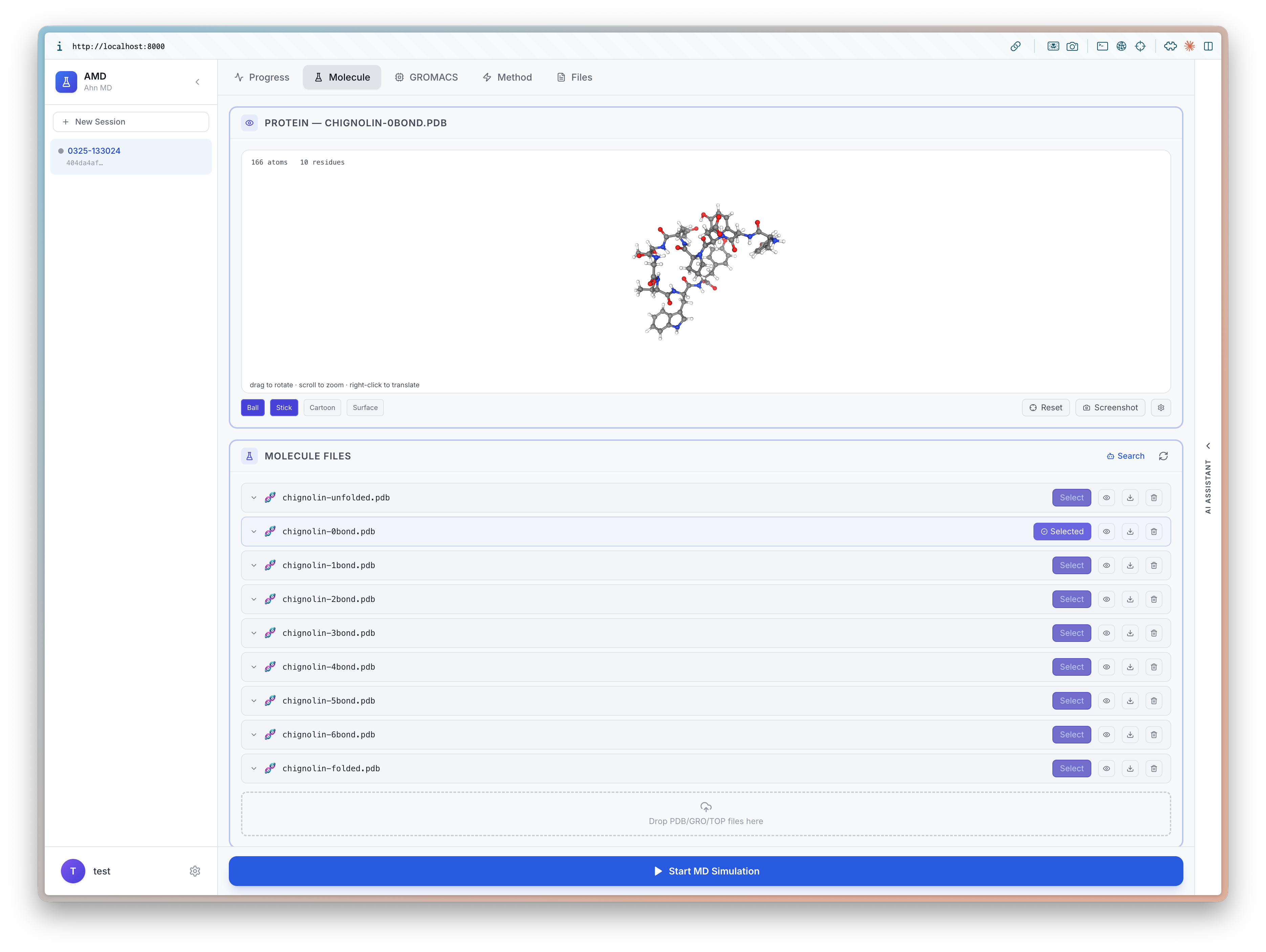Delete chignolin-1bond.pdb
The width and height of the screenshot is (1266, 952).
pos(1154,565)
